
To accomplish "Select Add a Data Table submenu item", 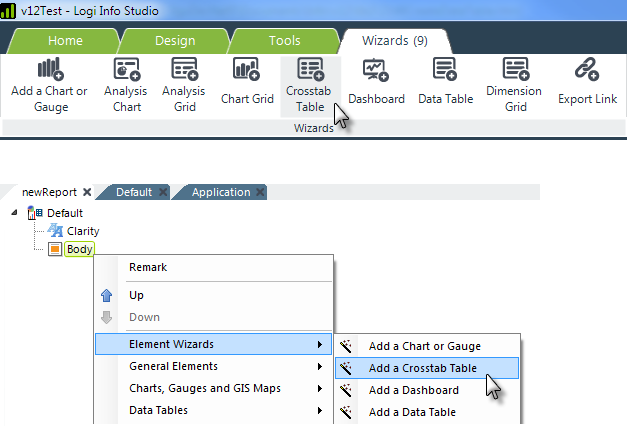I will (x=427, y=412).
